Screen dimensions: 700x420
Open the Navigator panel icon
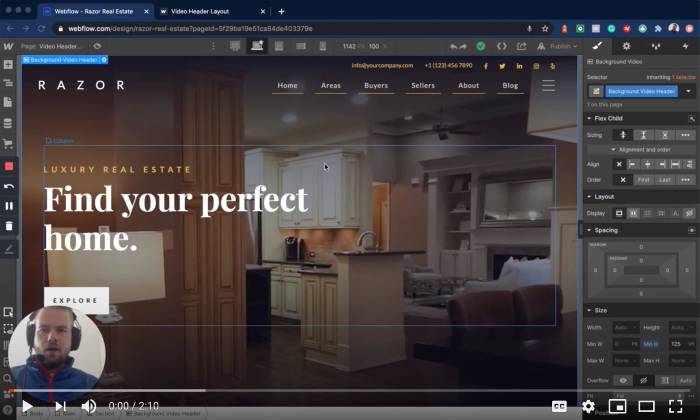click(x=8, y=83)
